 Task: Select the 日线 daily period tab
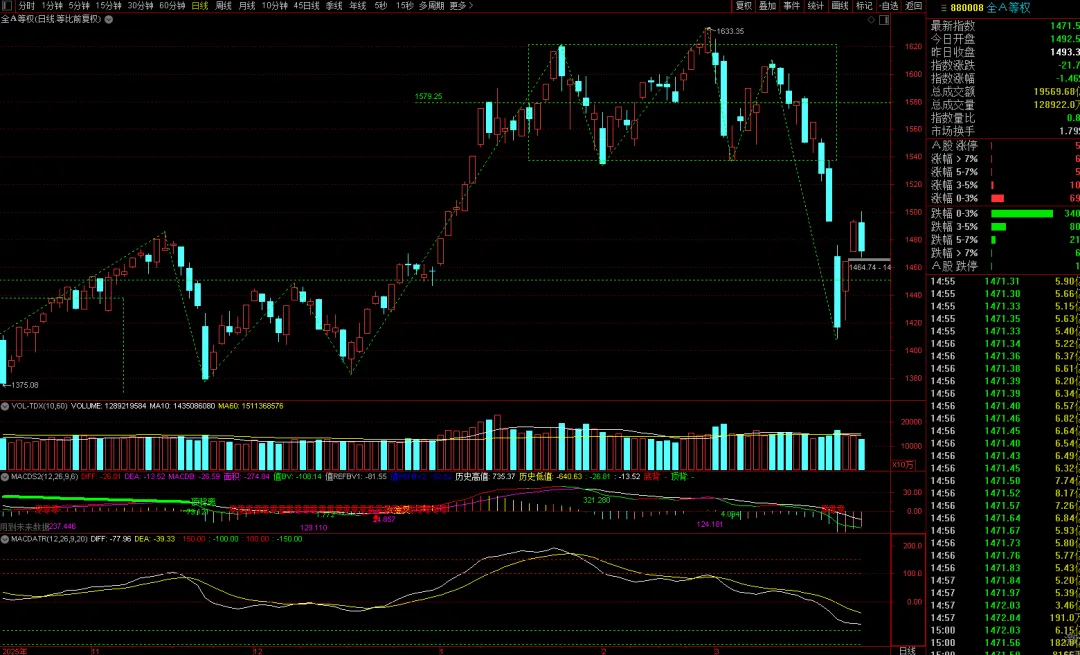click(200, 6)
